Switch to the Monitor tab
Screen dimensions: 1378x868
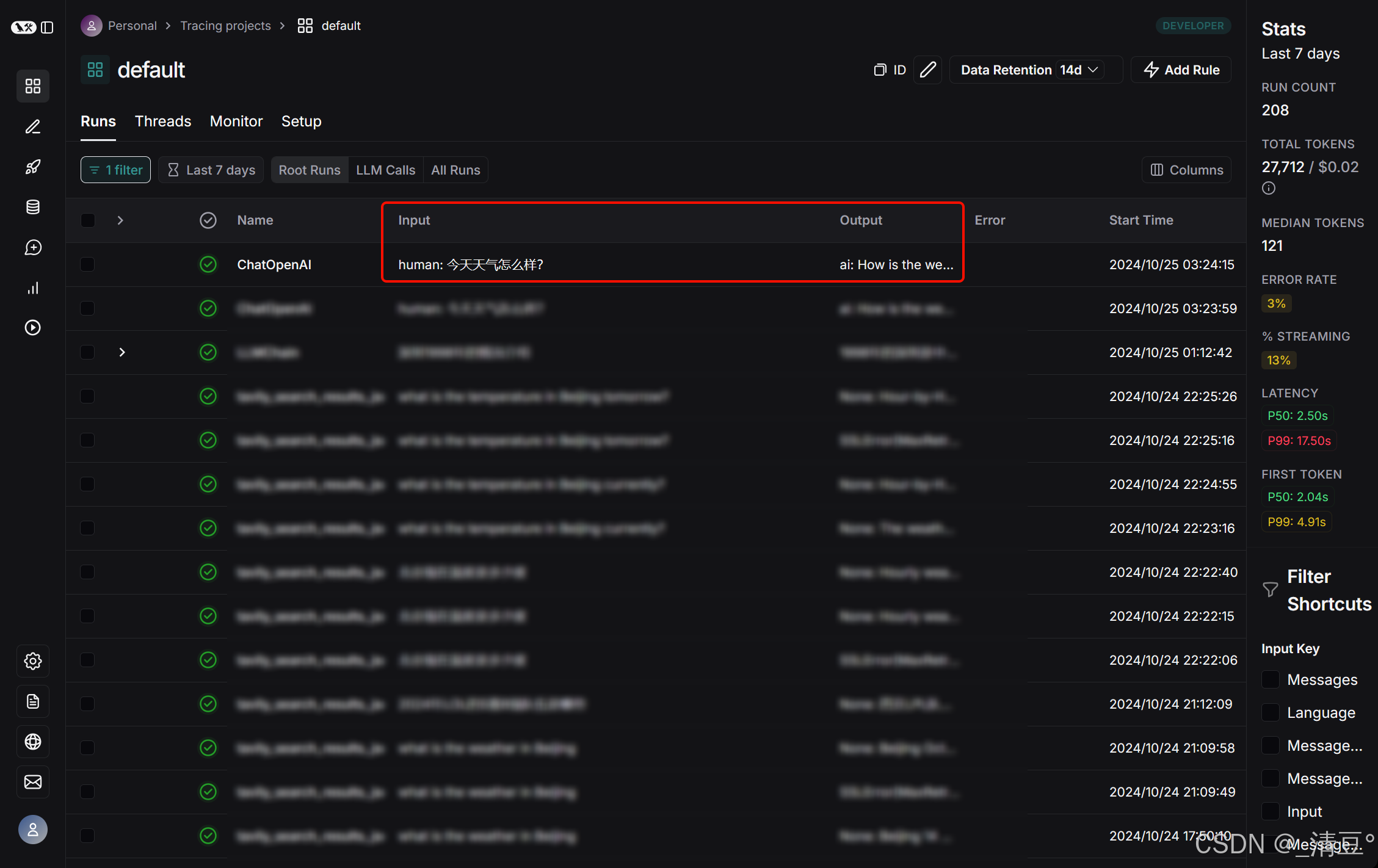(236, 121)
